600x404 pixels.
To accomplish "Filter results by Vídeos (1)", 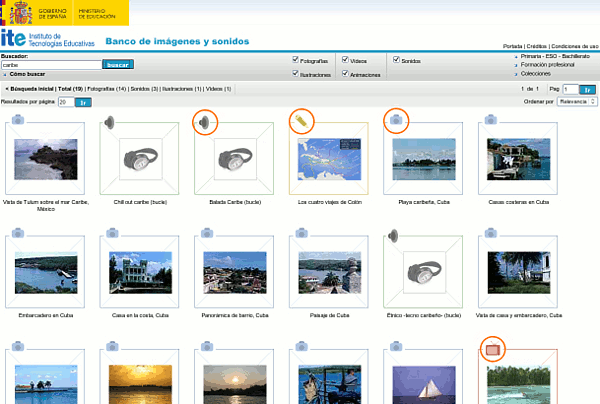I will click(x=218, y=89).
